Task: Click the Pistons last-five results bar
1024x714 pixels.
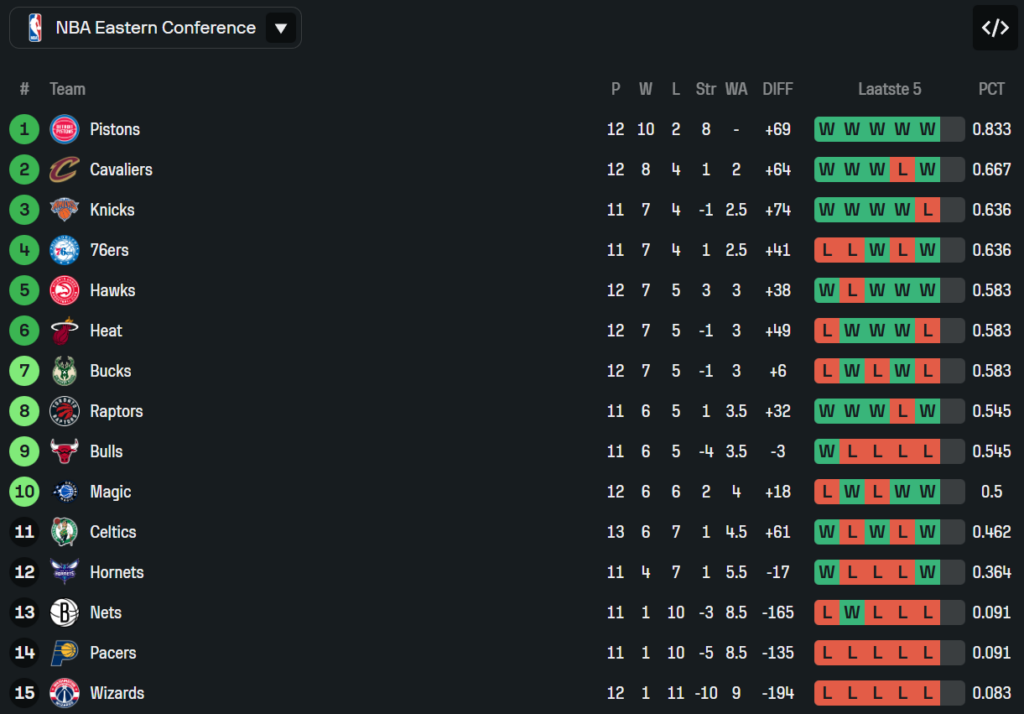Action: (x=889, y=129)
